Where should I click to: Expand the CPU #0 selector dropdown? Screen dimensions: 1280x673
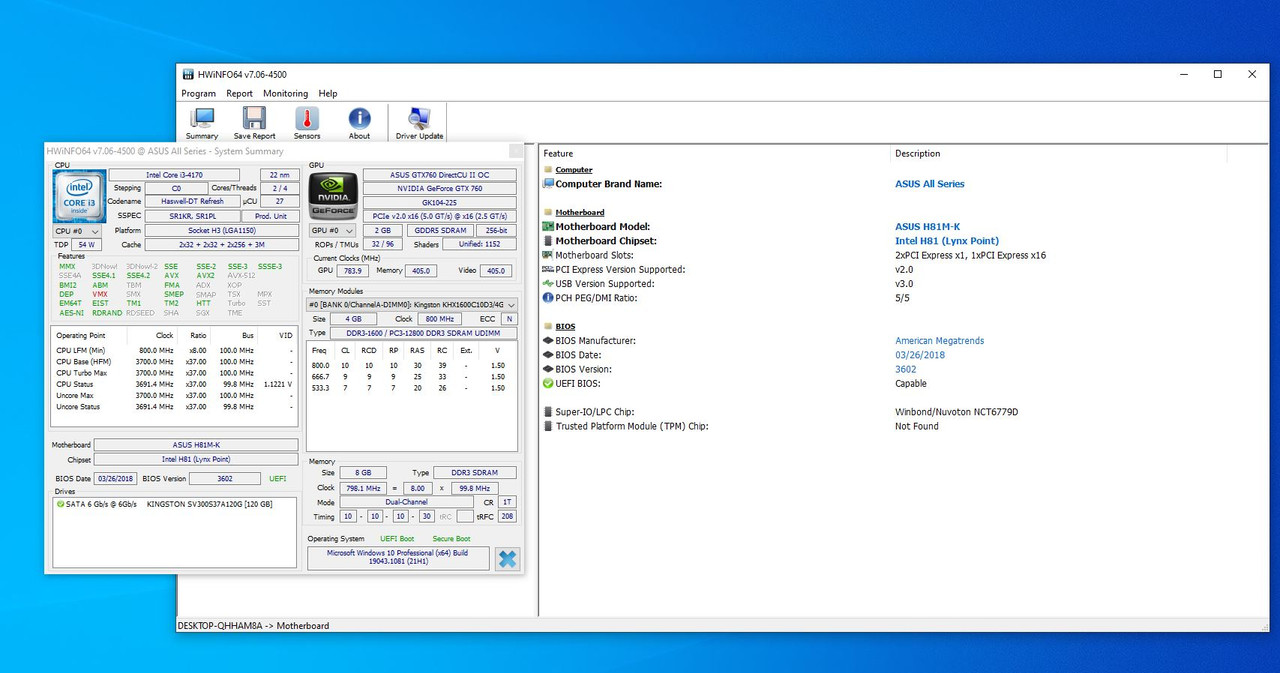point(75,230)
